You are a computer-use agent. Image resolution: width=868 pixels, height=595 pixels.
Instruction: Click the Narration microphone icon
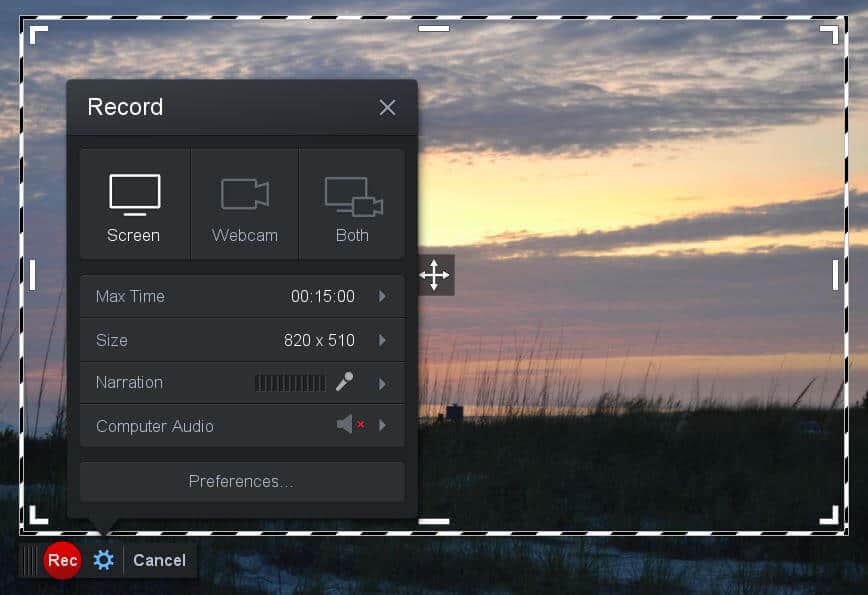pyautogui.click(x=345, y=382)
